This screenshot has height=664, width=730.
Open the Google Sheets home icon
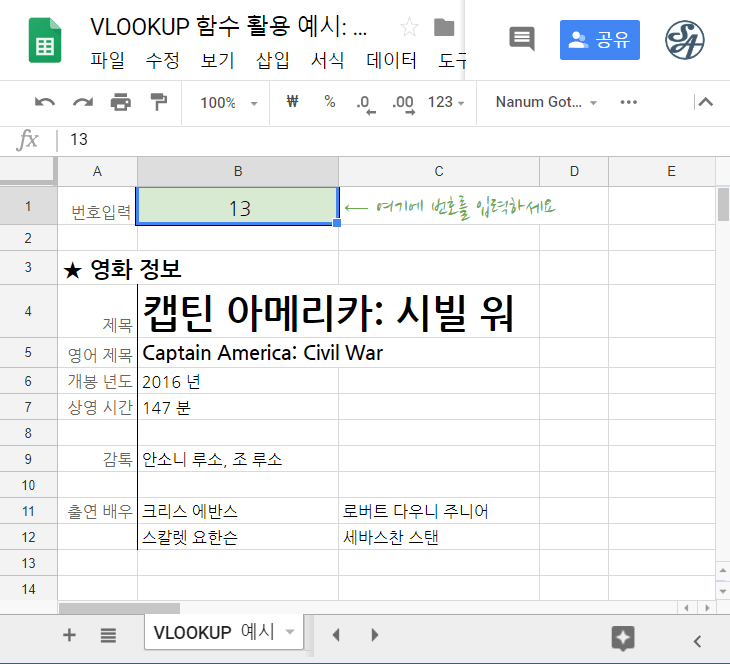click(45, 40)
